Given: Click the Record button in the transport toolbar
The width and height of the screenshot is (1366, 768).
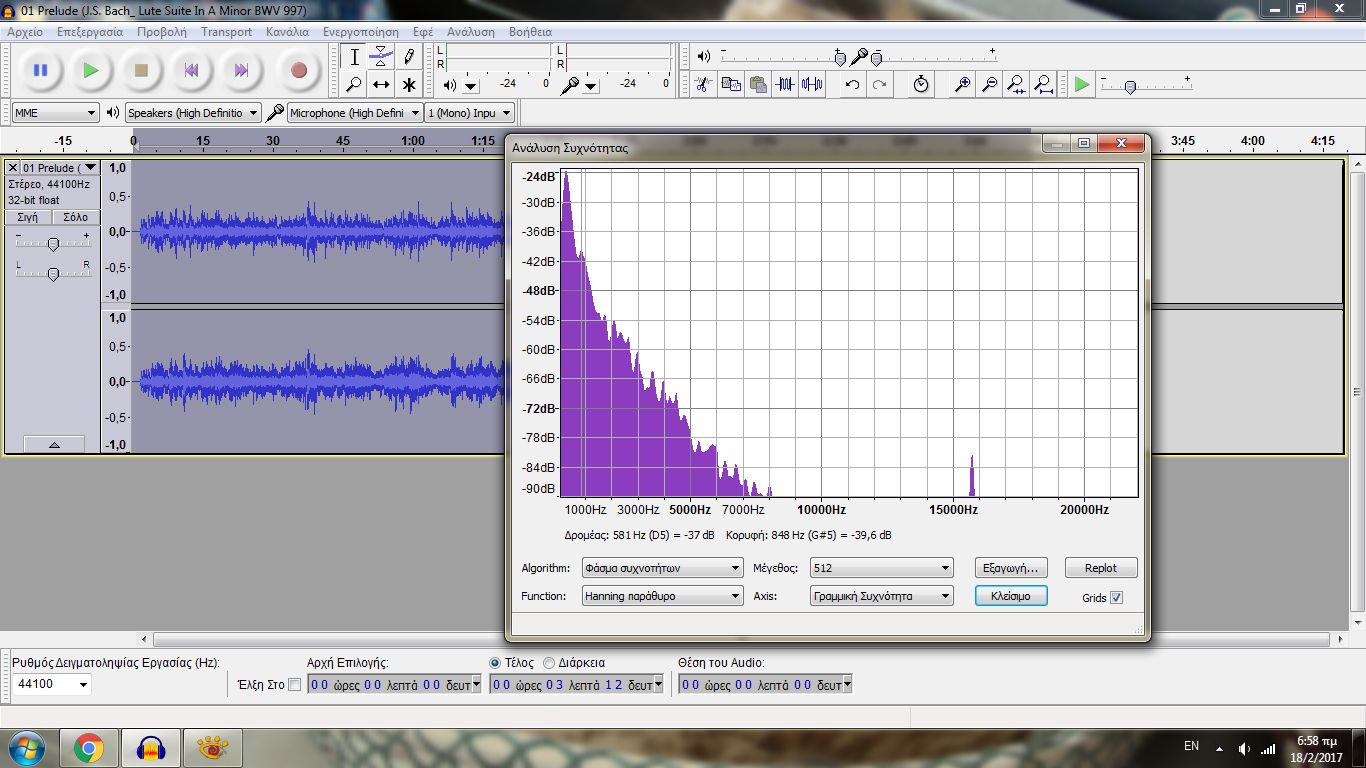Looking at the screenshot, I should click(x=298, y=70).
